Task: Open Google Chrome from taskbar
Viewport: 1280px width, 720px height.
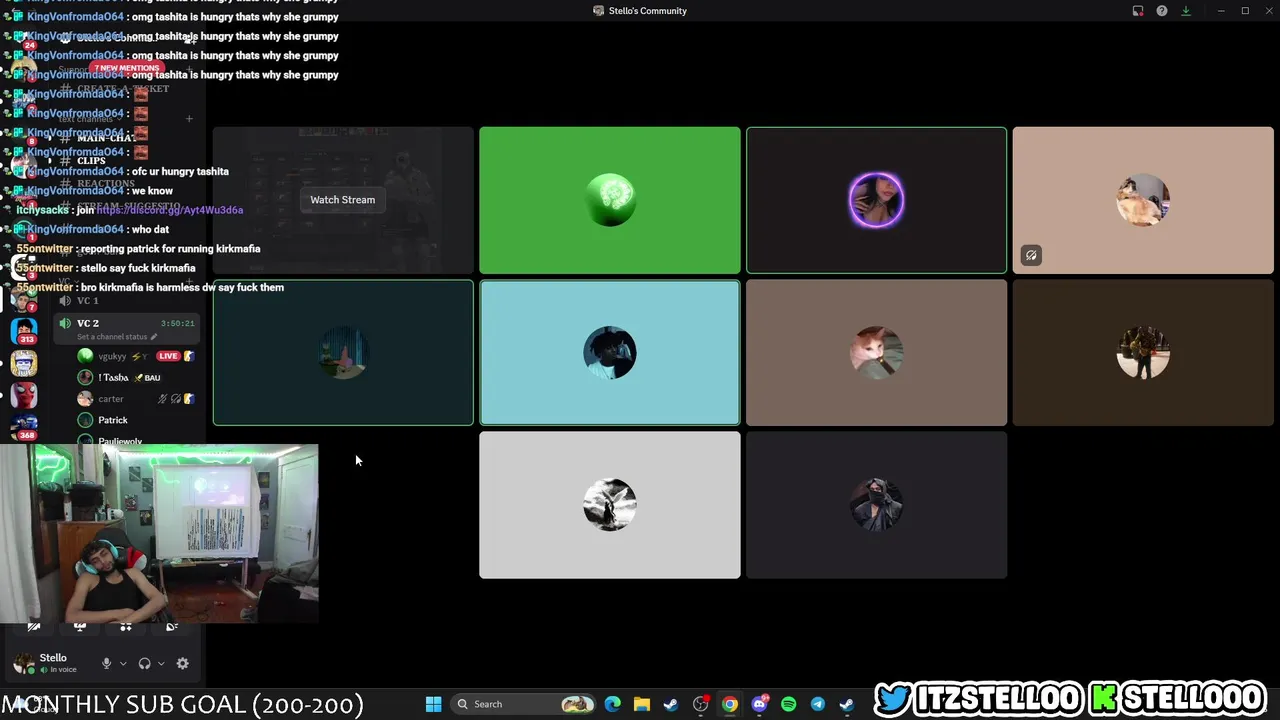Action: pos(730,704)
